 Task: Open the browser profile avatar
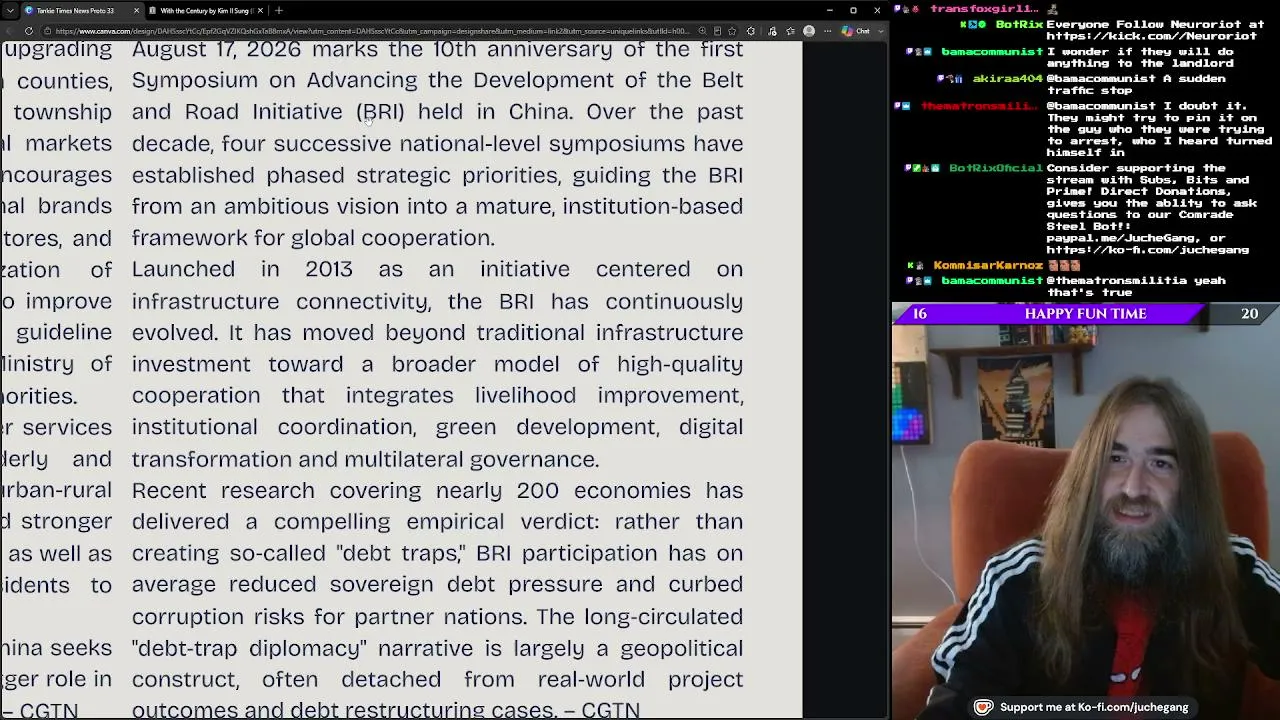809,31
